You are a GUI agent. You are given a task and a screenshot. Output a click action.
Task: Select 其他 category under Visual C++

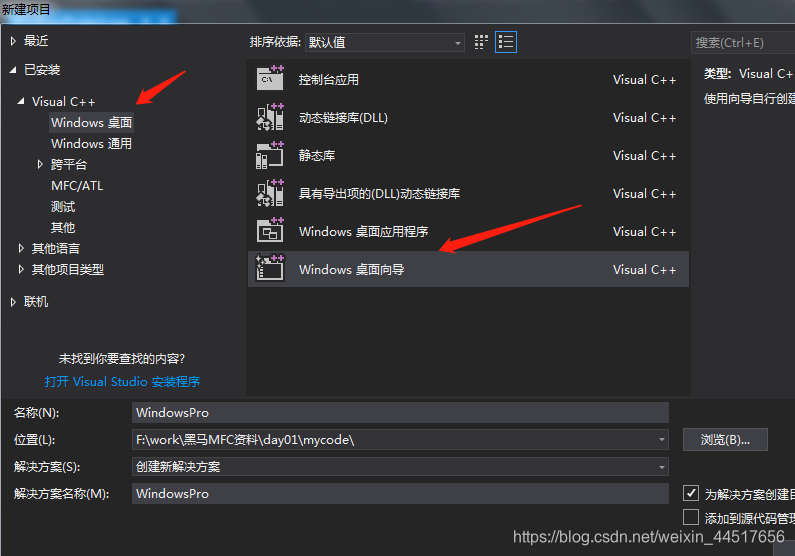[63, 227]
